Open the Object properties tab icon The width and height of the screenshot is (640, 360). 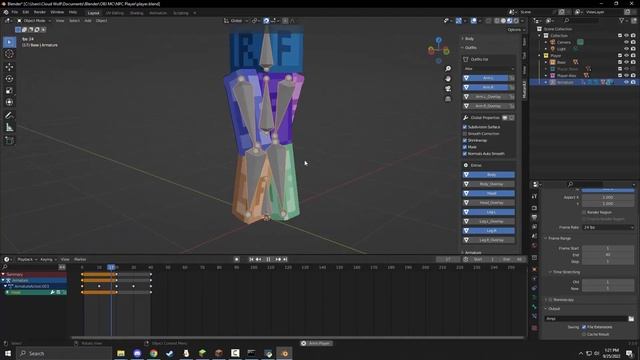[534, 269]
